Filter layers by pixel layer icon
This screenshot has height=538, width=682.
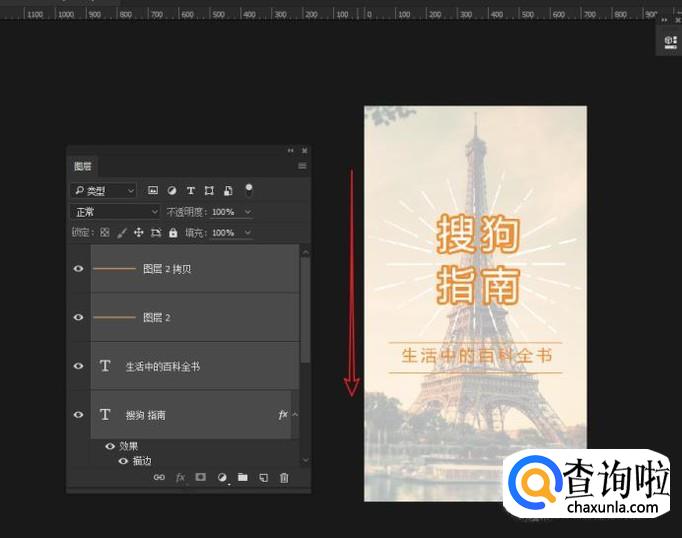pos(153,190)
